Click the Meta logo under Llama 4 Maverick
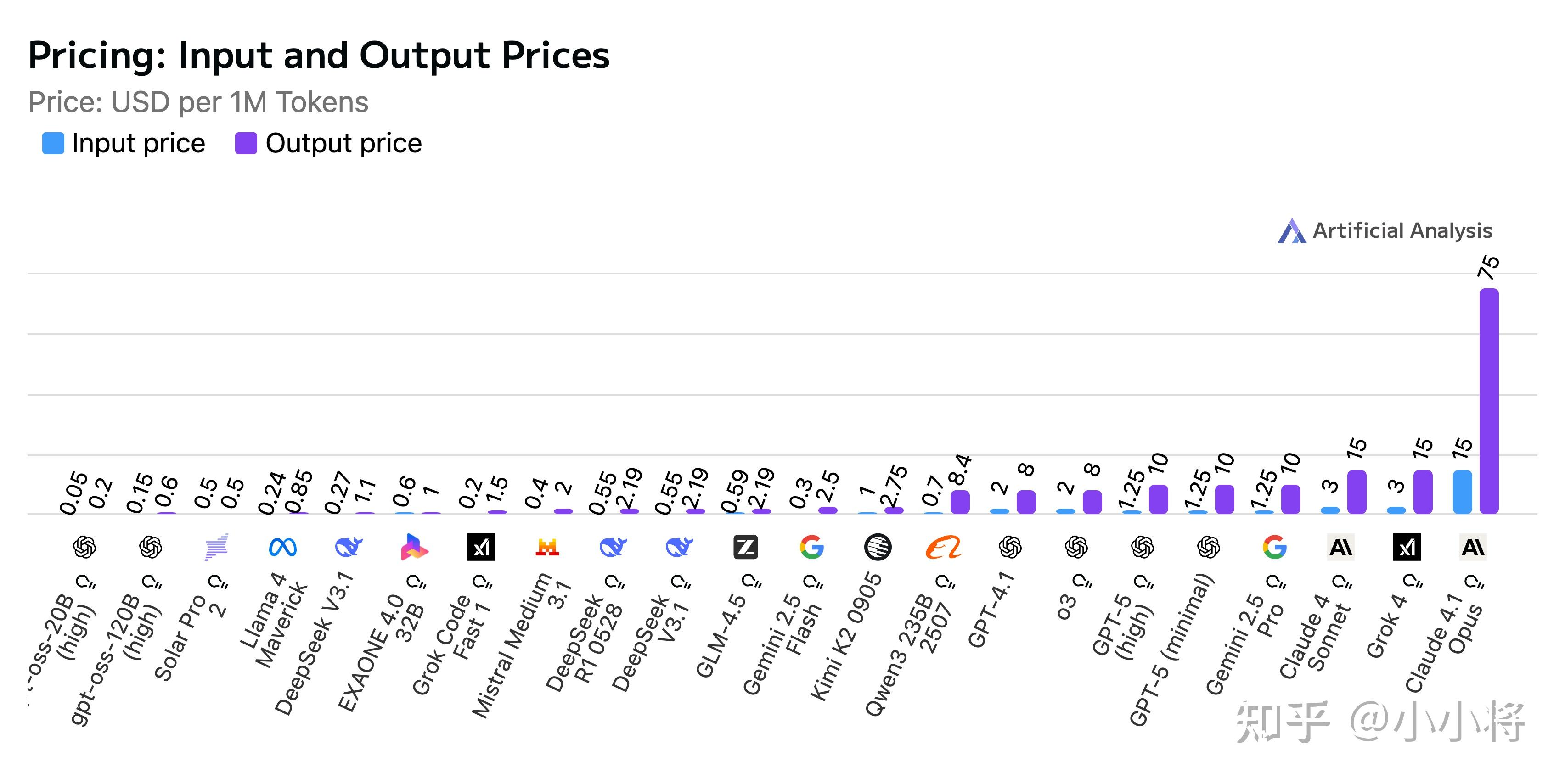 282,547
